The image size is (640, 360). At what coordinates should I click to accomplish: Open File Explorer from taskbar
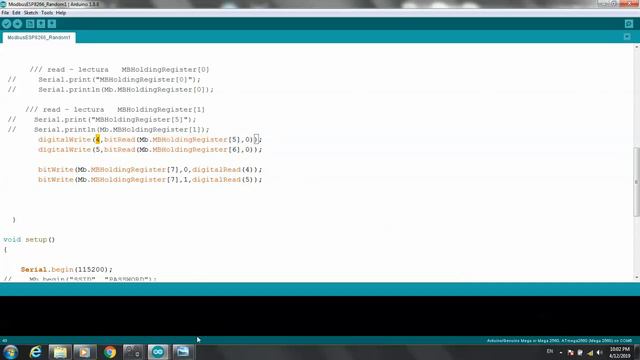click(60, 352)
